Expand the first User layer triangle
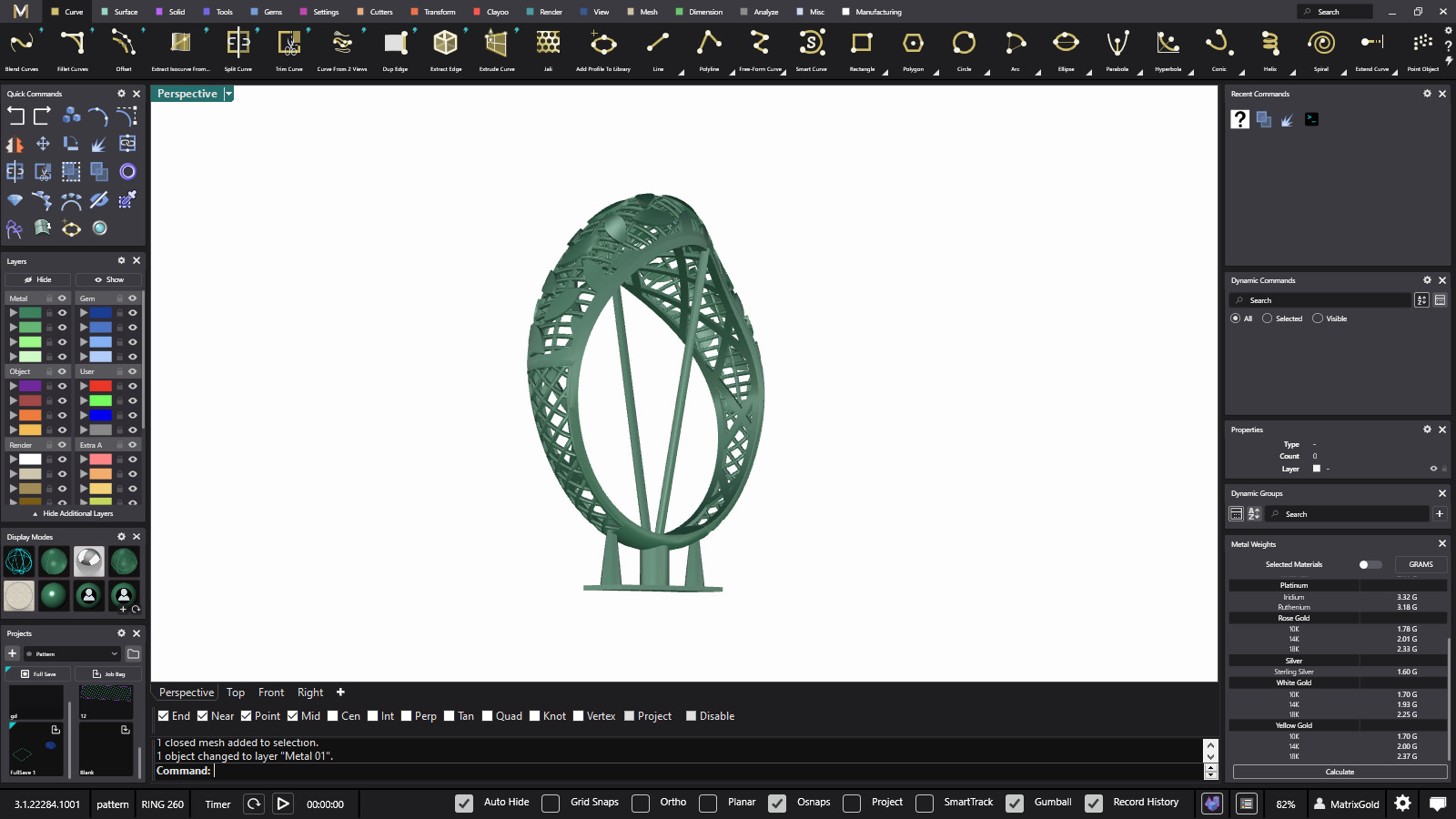Screen dimensions: 1456x819 (84, 386)
